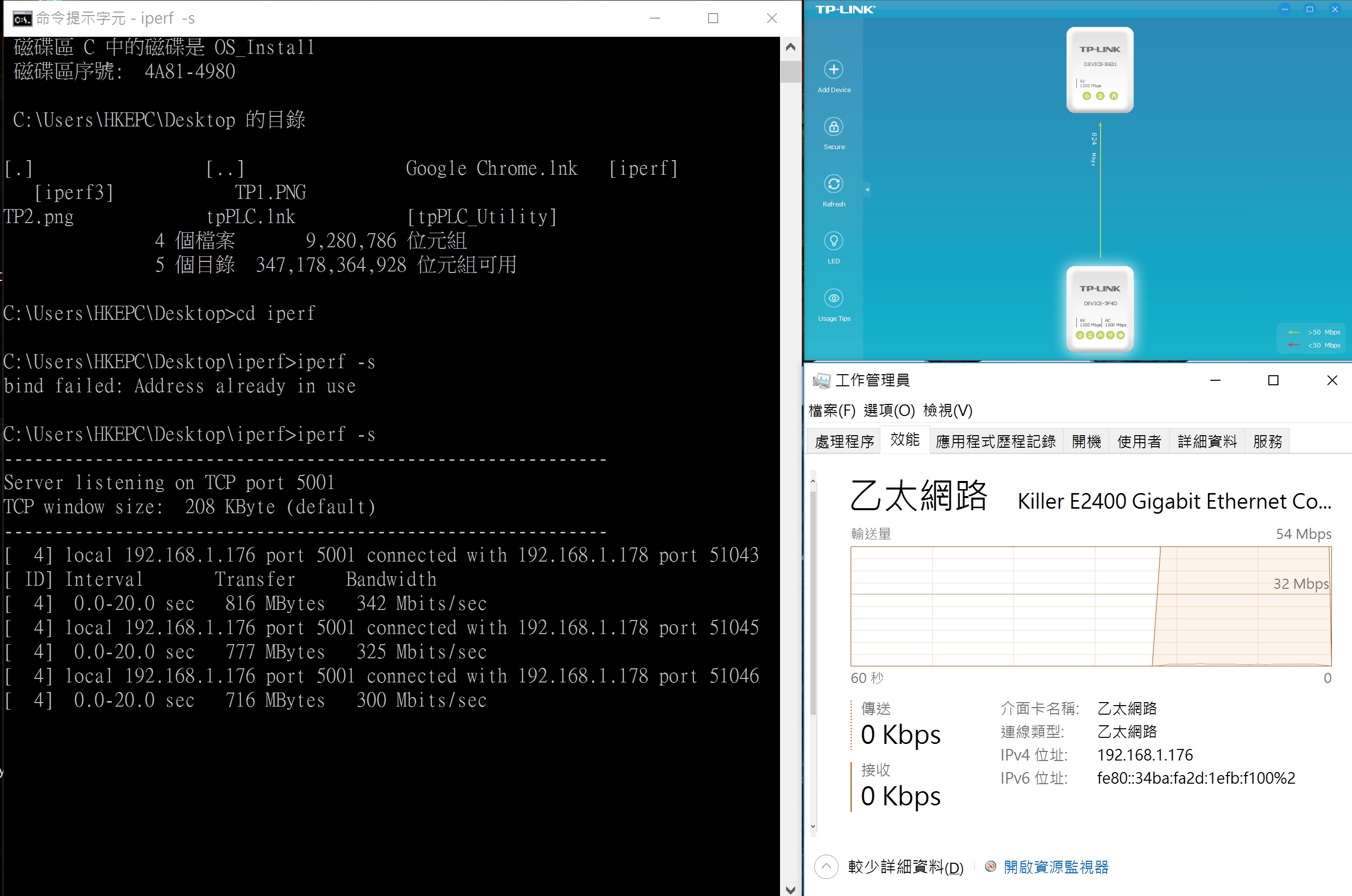Click the [tpPLC_Utility] directory entry
Image resolution: width=1352 pixels, height=896 pixels.
[x=482, y=217]
